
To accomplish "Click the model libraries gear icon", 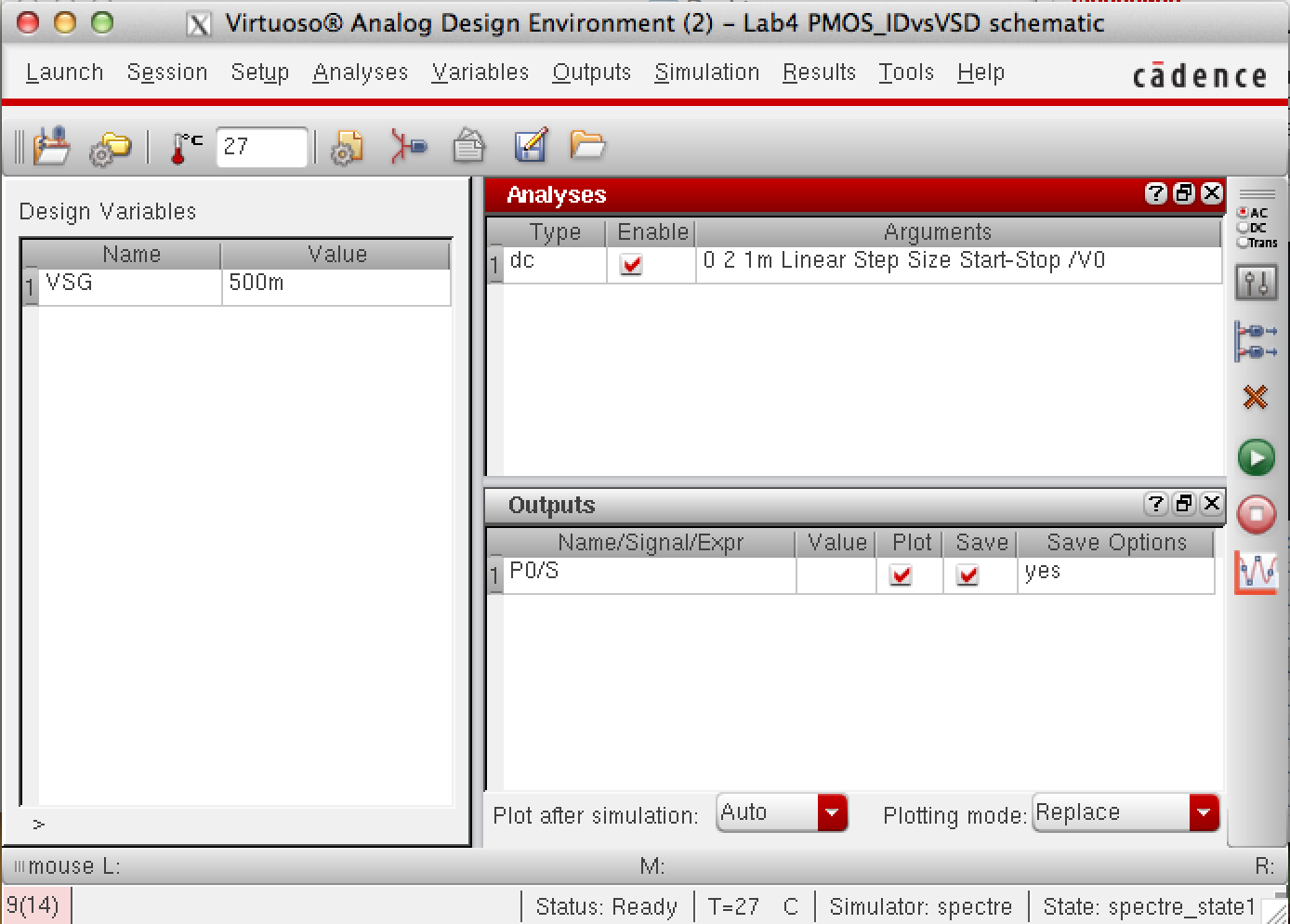I will point(347,147).
